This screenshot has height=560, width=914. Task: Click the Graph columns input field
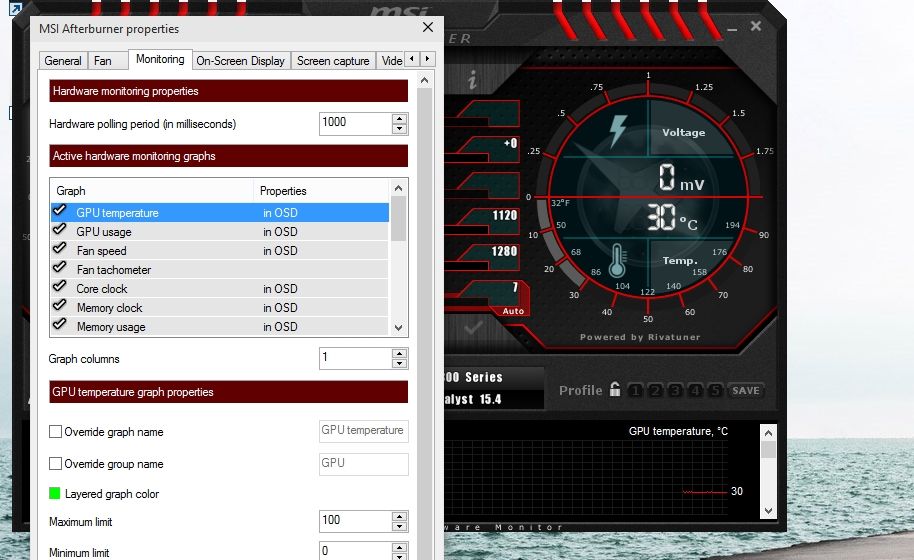tap(356, 358)
